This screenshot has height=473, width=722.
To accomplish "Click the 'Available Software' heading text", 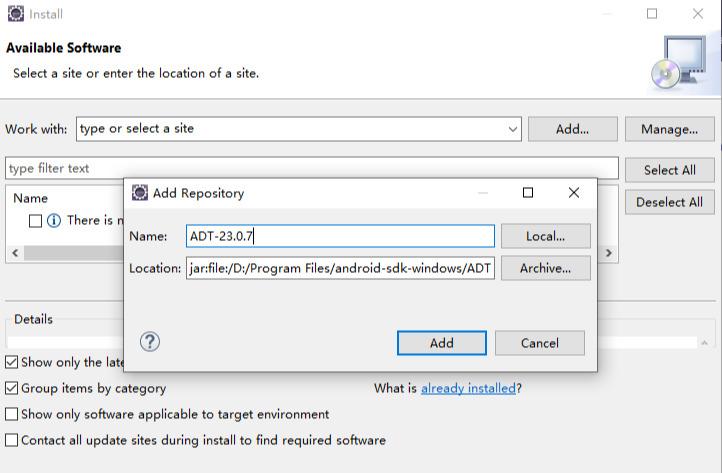I will [x=64, y=48].
